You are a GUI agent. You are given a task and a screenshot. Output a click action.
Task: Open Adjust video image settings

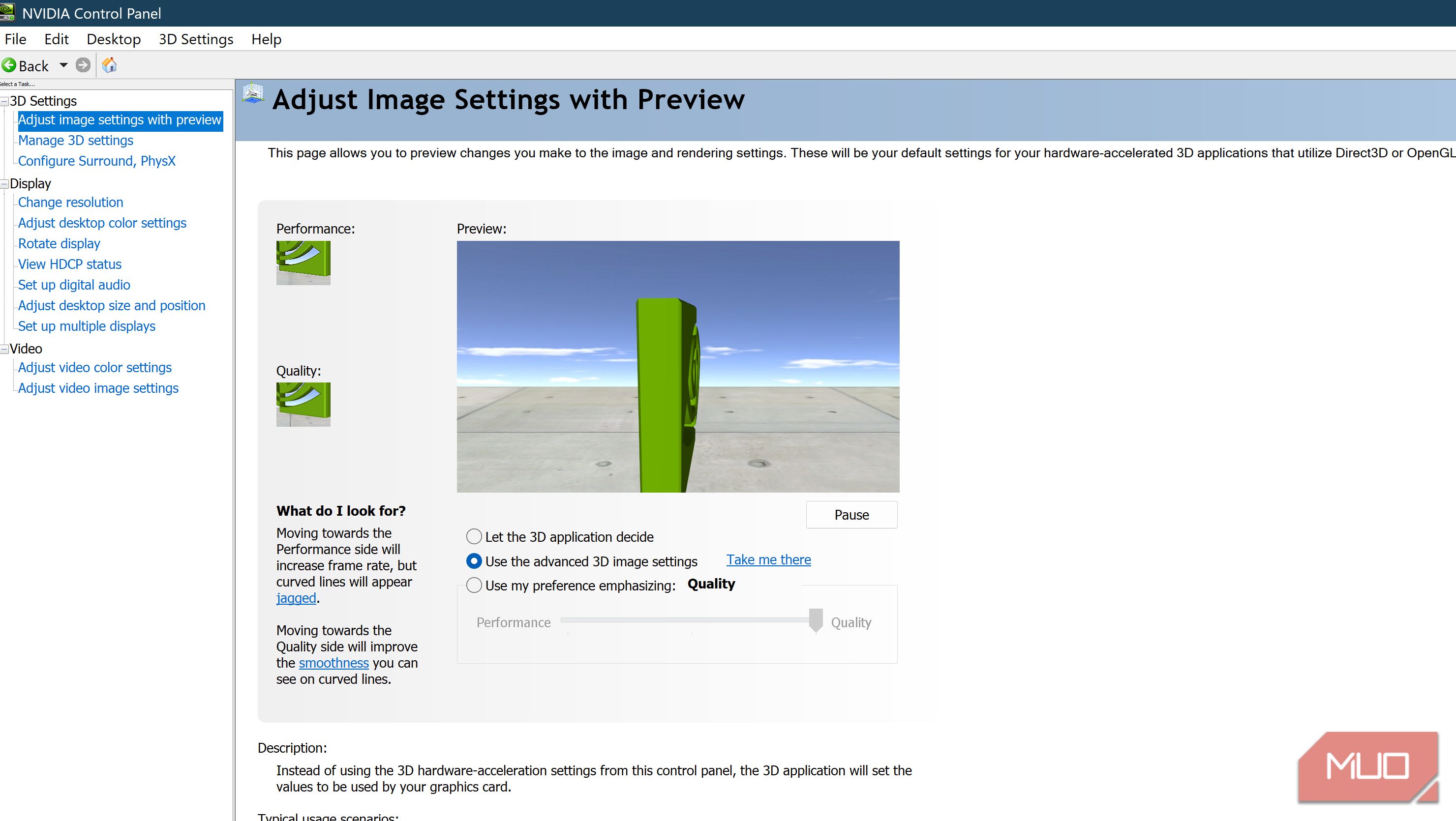[98, 388]
